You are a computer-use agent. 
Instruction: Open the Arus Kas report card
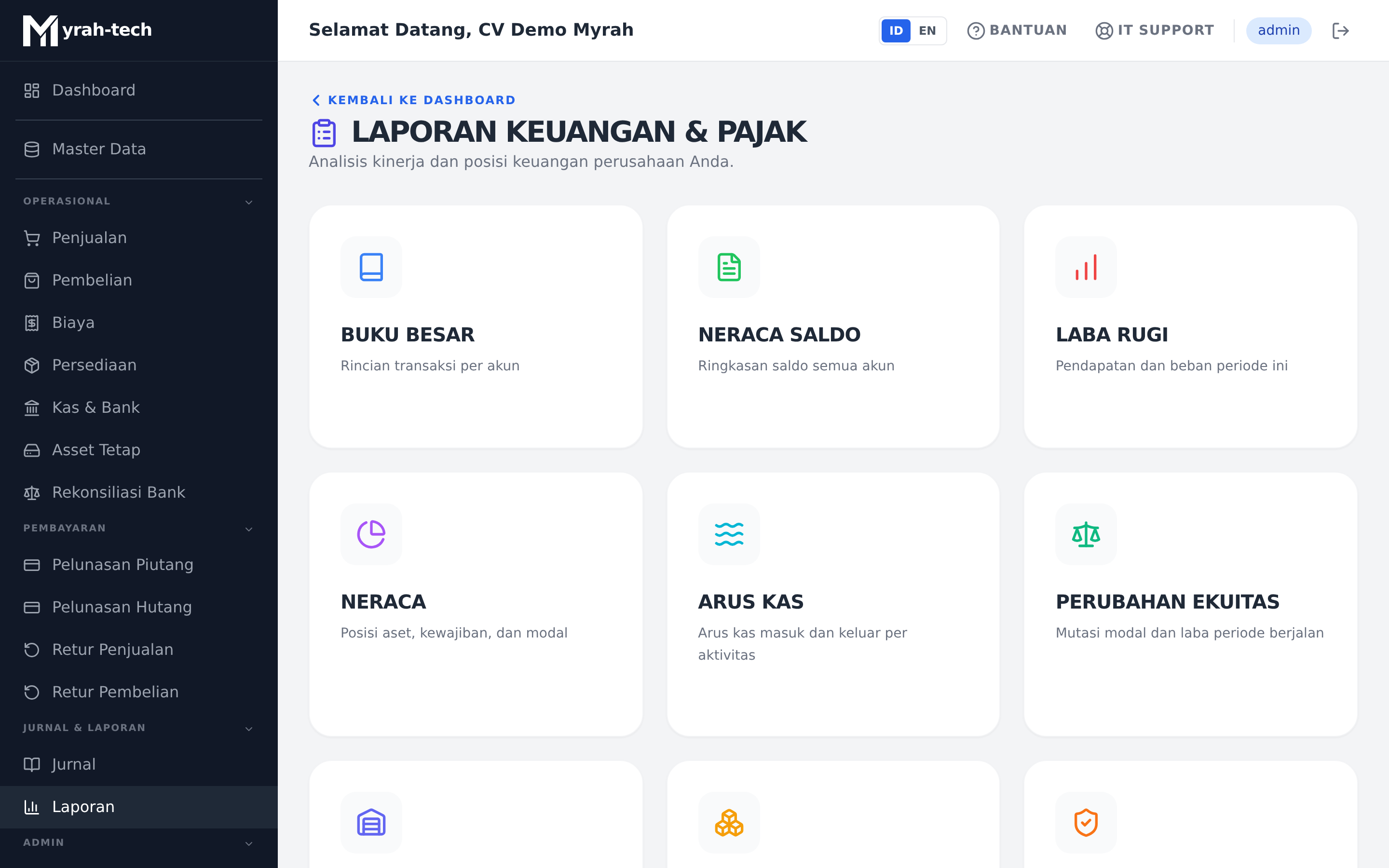(833, 605)
